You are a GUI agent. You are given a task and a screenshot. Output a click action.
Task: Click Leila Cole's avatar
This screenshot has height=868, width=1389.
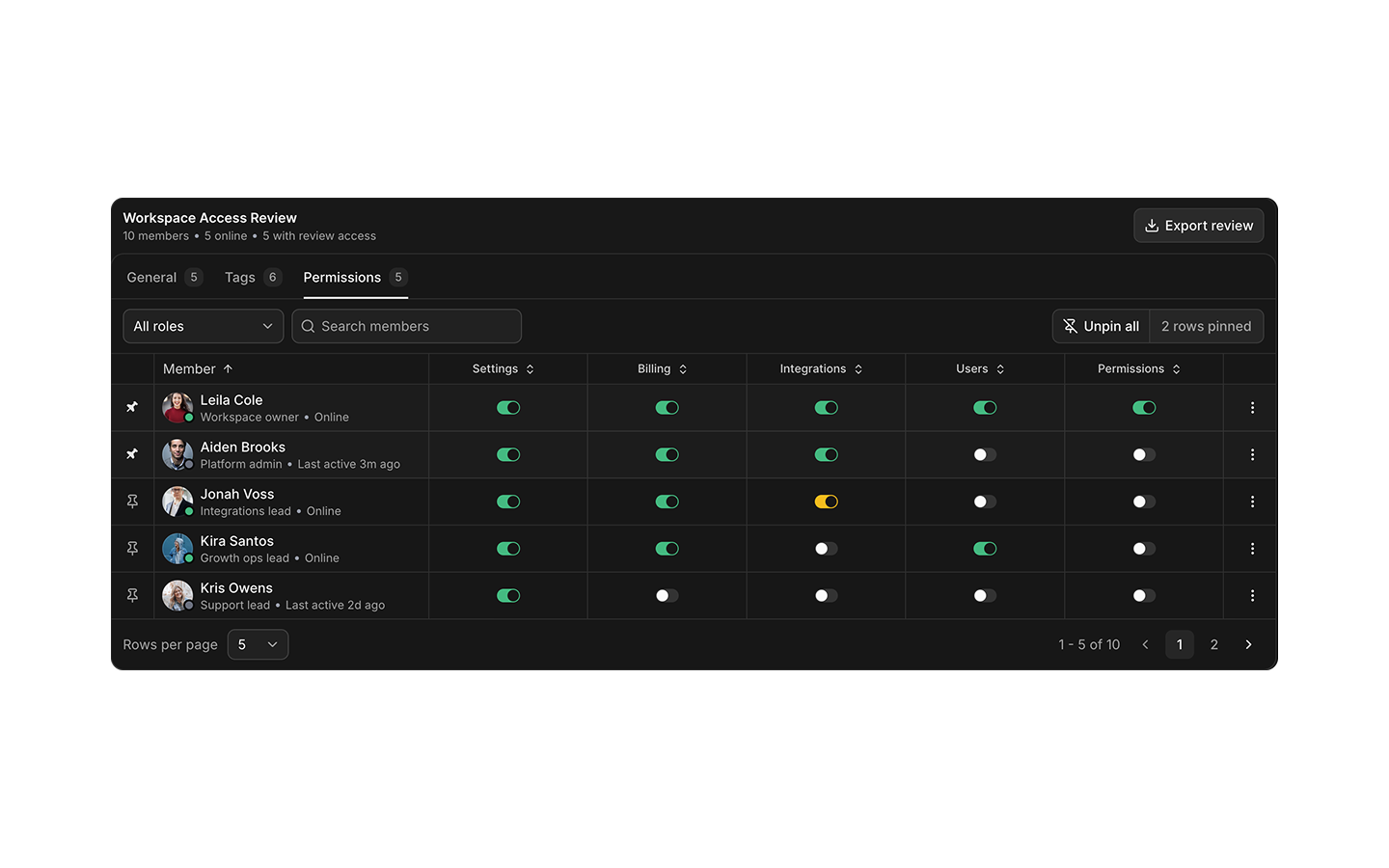177,408
